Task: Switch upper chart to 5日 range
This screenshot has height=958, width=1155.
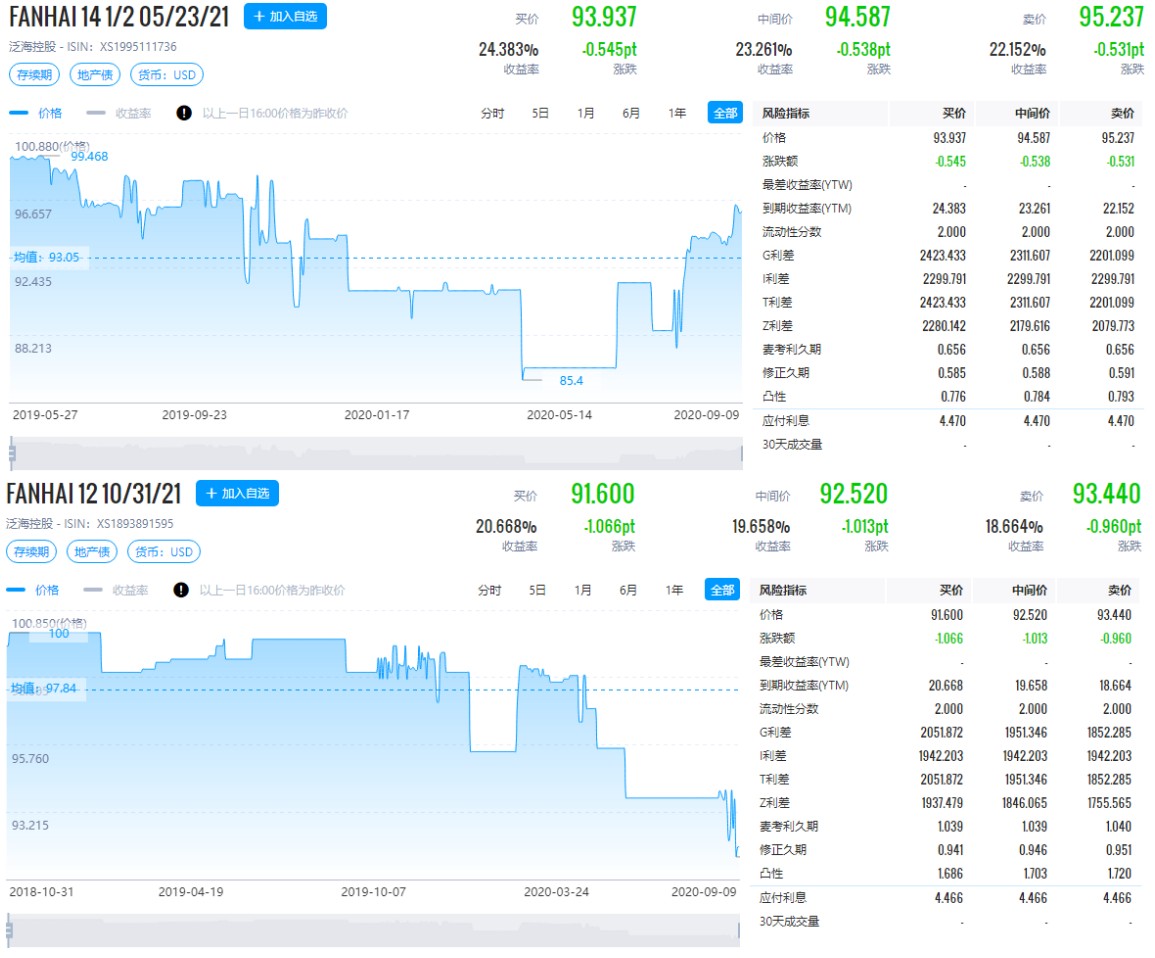Action: tap(540, 113)
